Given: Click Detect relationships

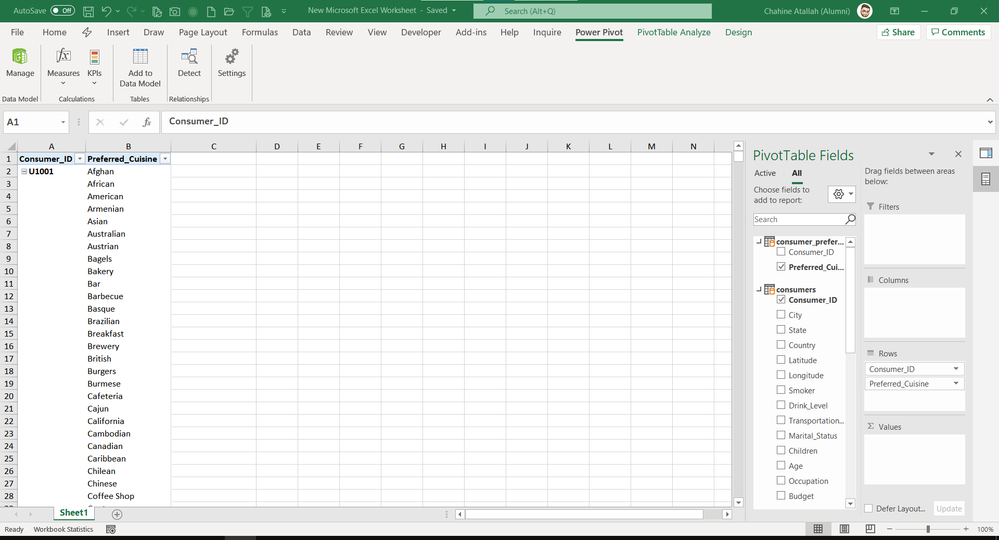Looking at the screenshot, I should pos(189,63).
